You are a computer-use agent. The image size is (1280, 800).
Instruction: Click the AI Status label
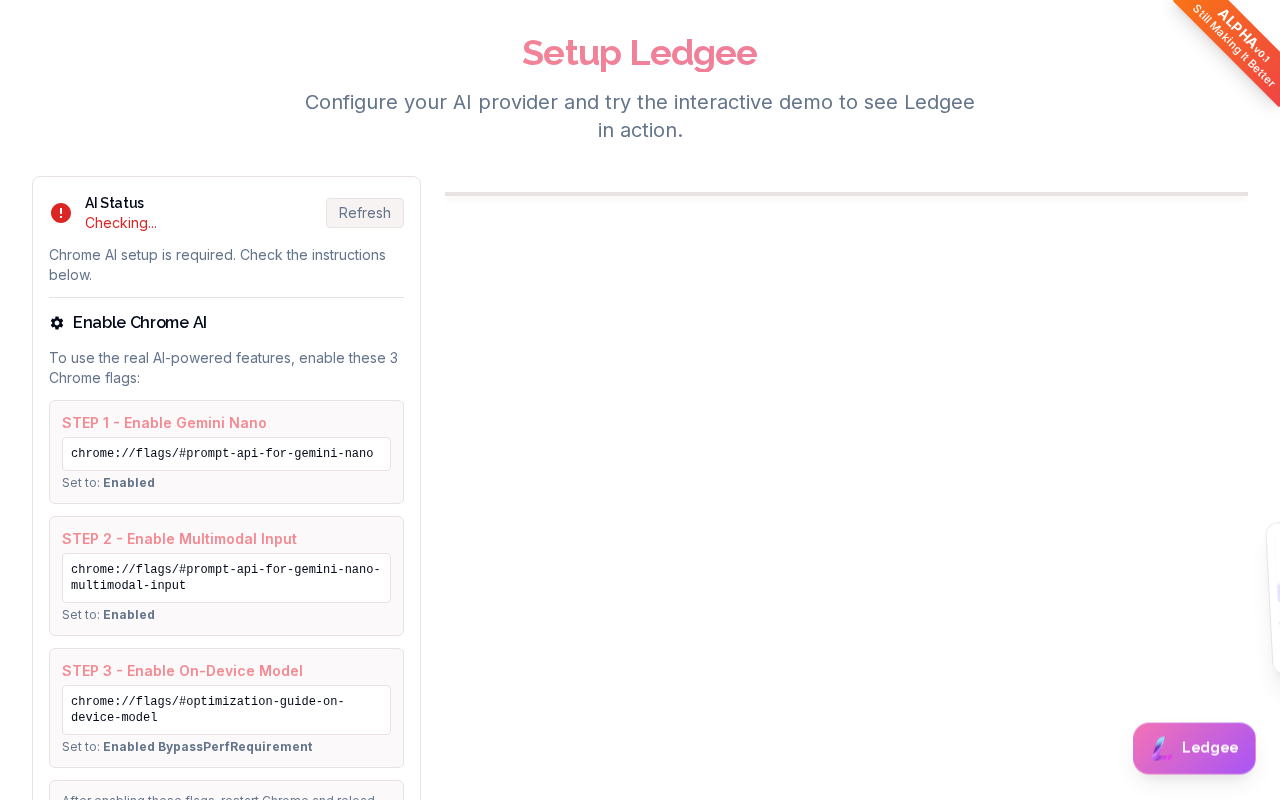[114, 203]
